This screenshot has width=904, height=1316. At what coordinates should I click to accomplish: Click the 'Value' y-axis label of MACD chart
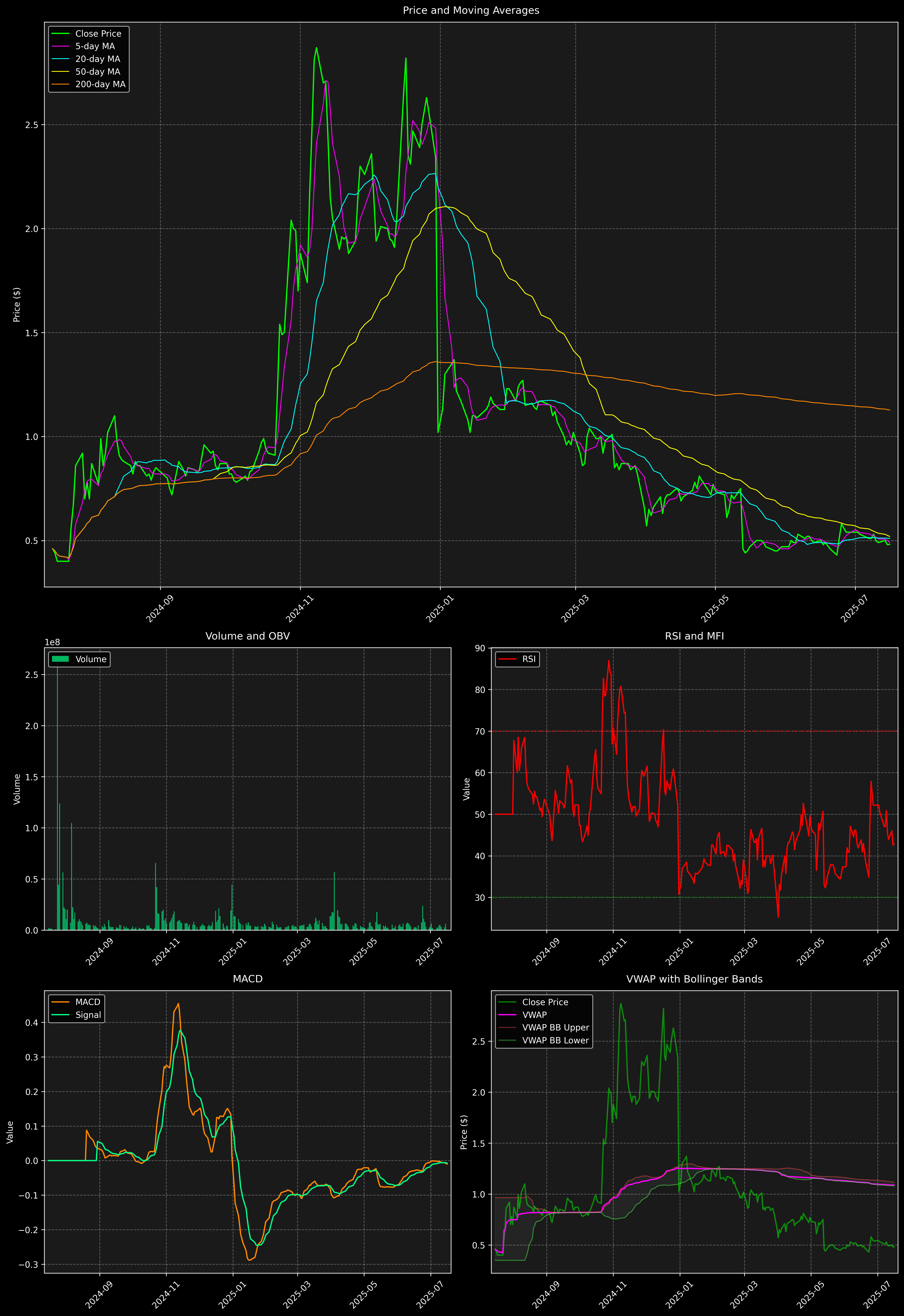click(x=10, y=1132)
